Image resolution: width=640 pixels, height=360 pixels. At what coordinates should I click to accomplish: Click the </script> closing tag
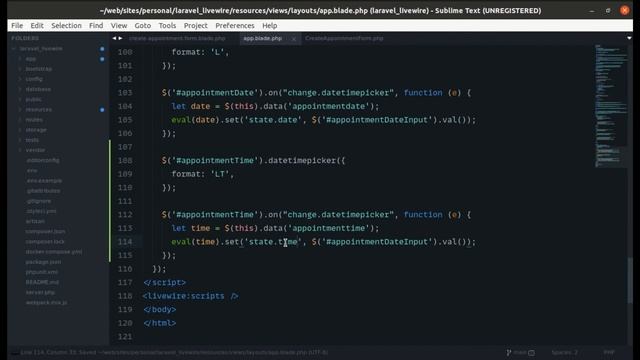point(164,282)
